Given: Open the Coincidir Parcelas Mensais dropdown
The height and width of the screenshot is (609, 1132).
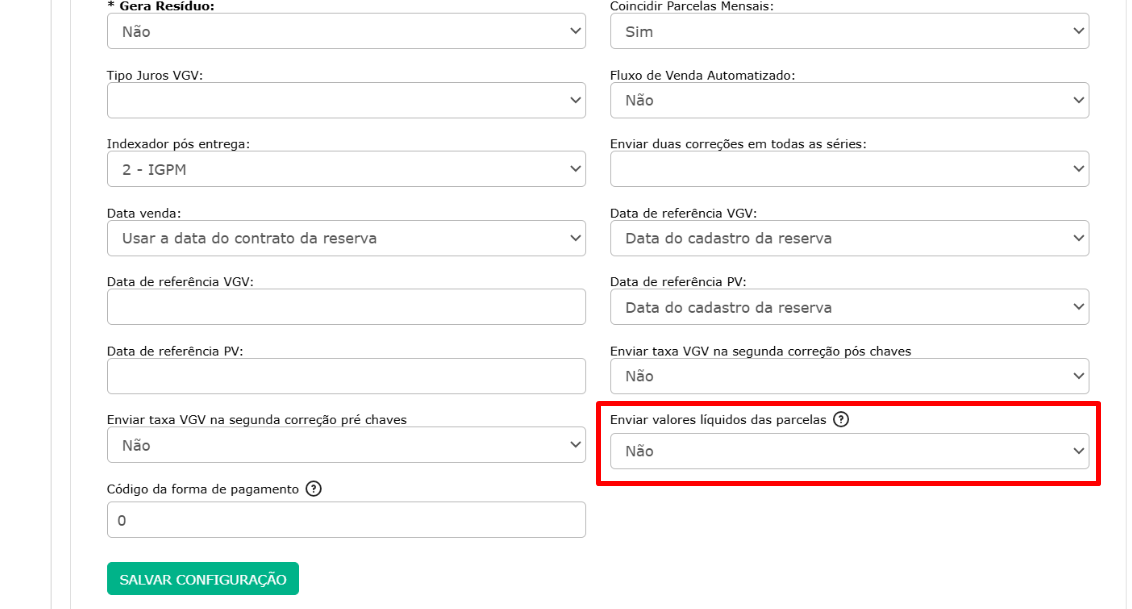Looking at the screenshot, I should point(849,31).
